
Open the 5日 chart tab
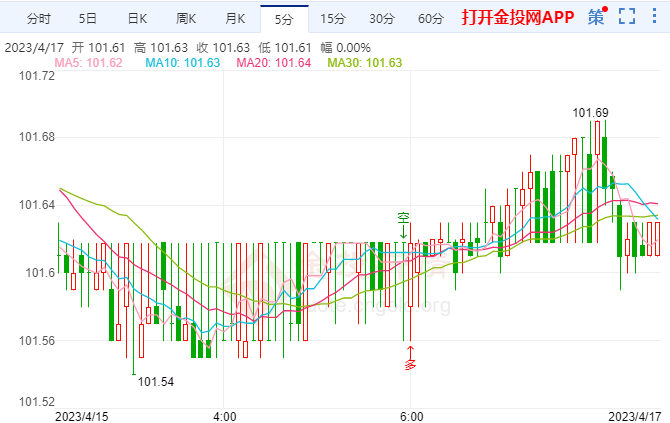tap(88, 18)
